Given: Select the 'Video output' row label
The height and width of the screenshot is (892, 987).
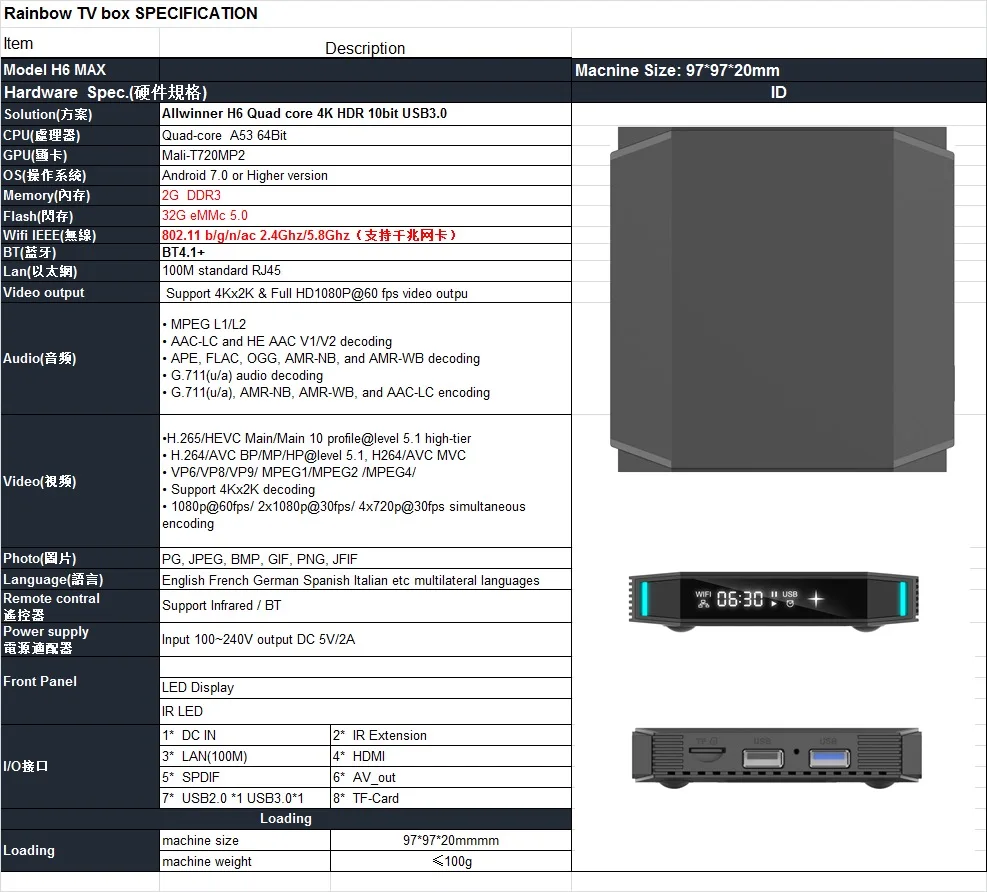Looking at the screenshot, I should (80, 293).
